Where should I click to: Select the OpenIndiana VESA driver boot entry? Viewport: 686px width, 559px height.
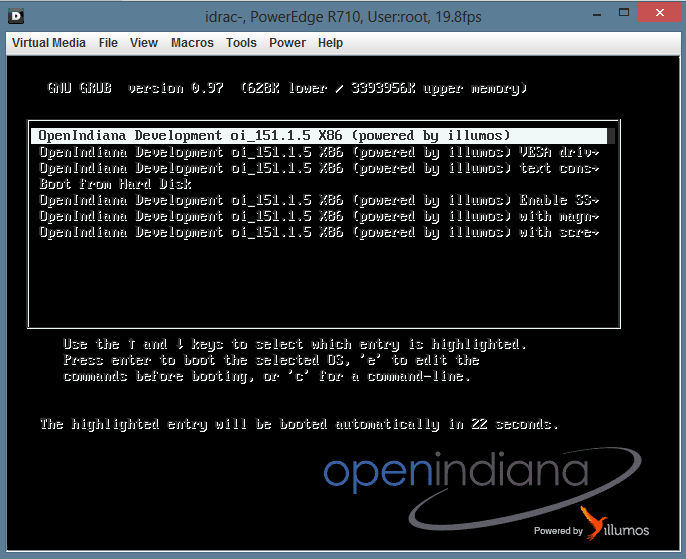coord(319,152)
